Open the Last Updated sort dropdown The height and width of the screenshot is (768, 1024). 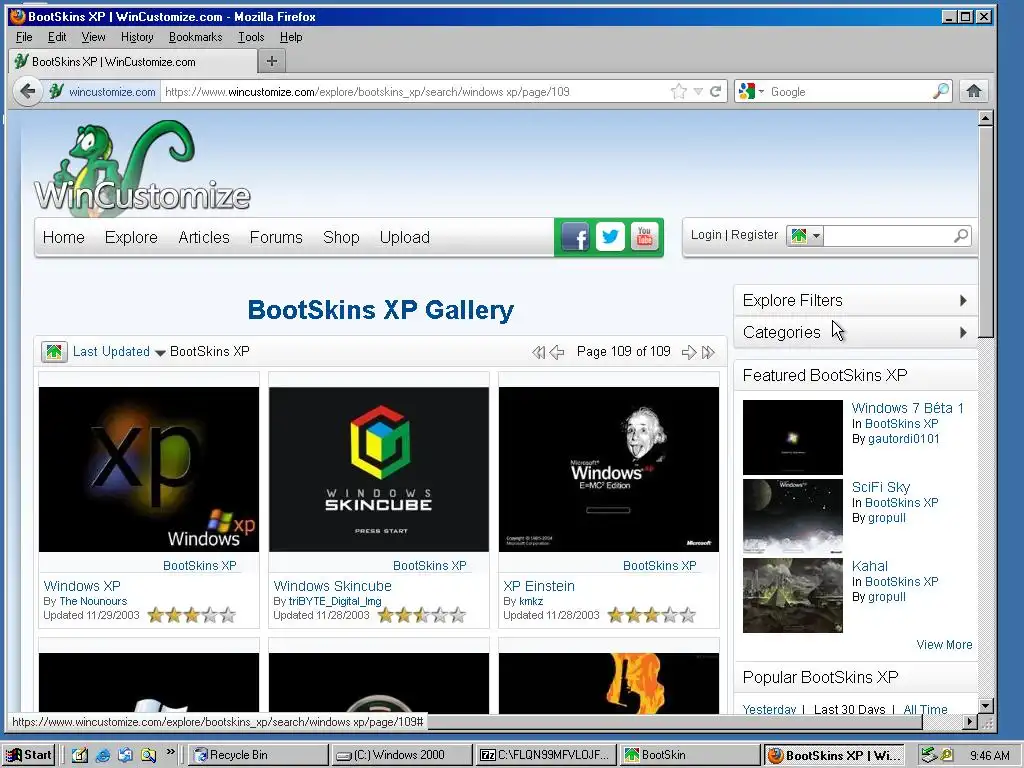click(x=119, y=352)
